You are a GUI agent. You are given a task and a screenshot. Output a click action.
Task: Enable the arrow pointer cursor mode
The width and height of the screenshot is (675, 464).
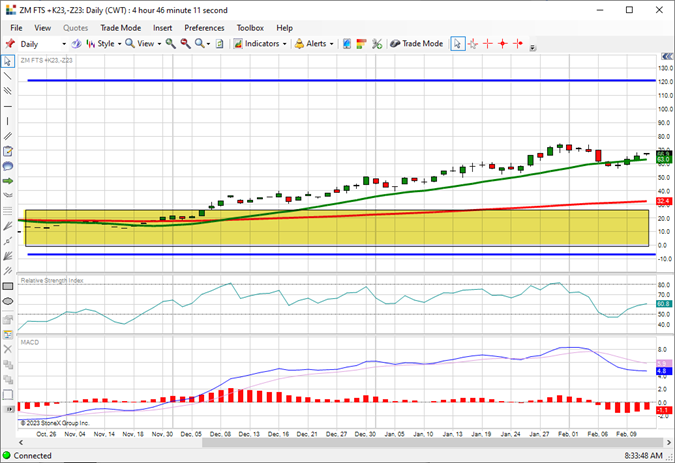tap(458, 44)
